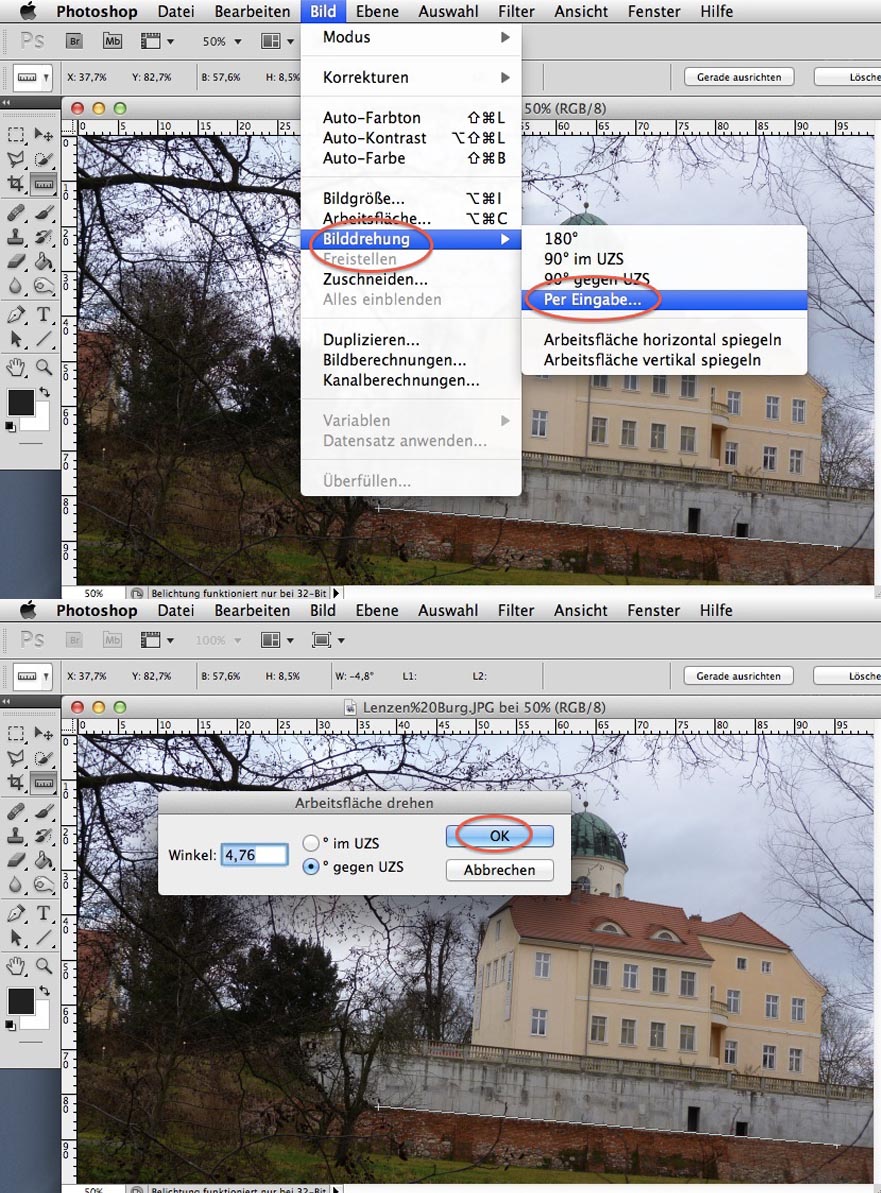Click the Winkel angle input field
This screenshot has width=881, height=1193.
pos(255,855)
